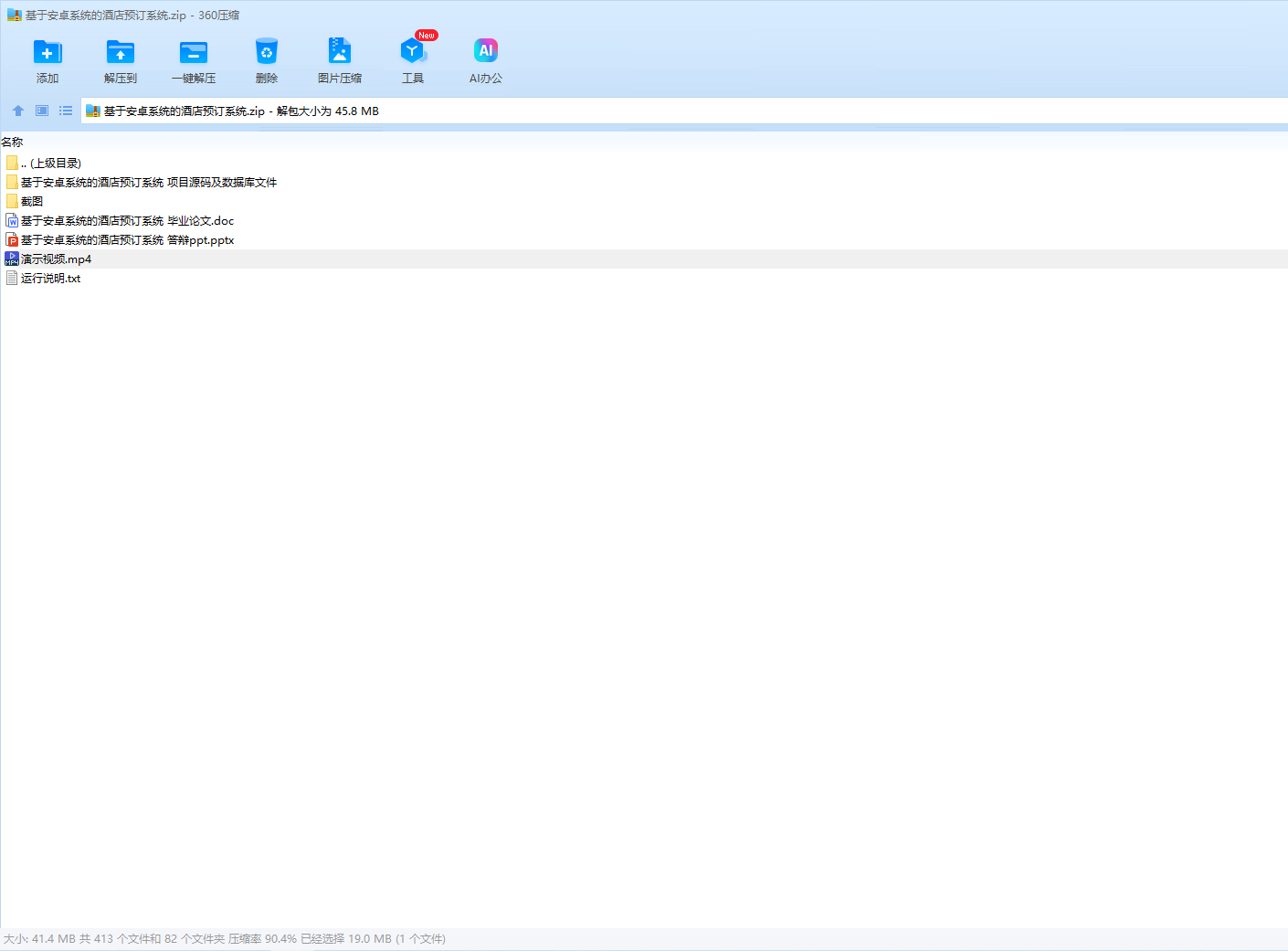Screen dimensions: 1288x951
Task: Select the .. (上级目录) parent directory row
Action: 644,163
